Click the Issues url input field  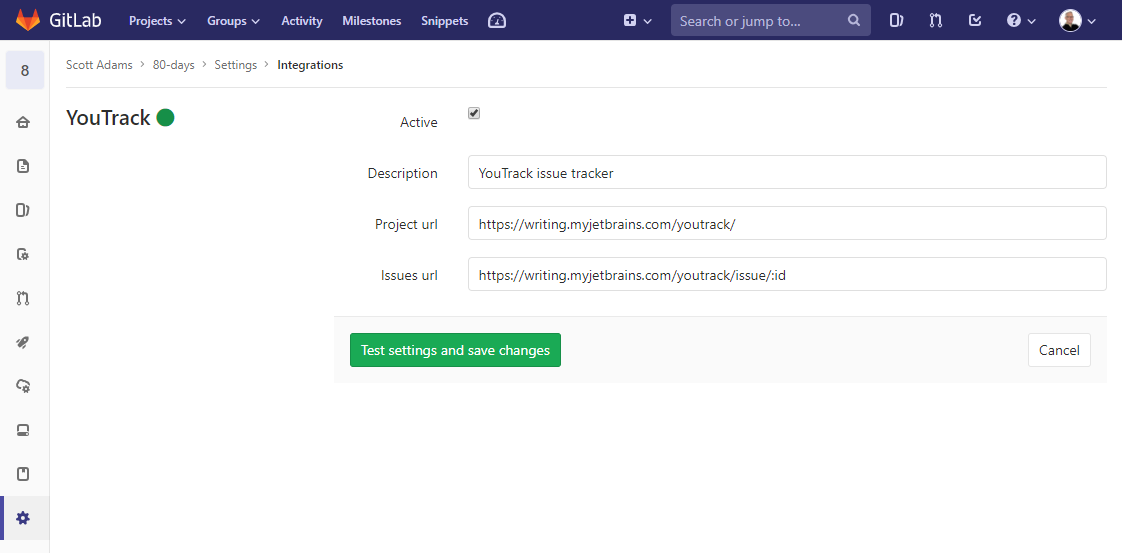click(787, 274)
